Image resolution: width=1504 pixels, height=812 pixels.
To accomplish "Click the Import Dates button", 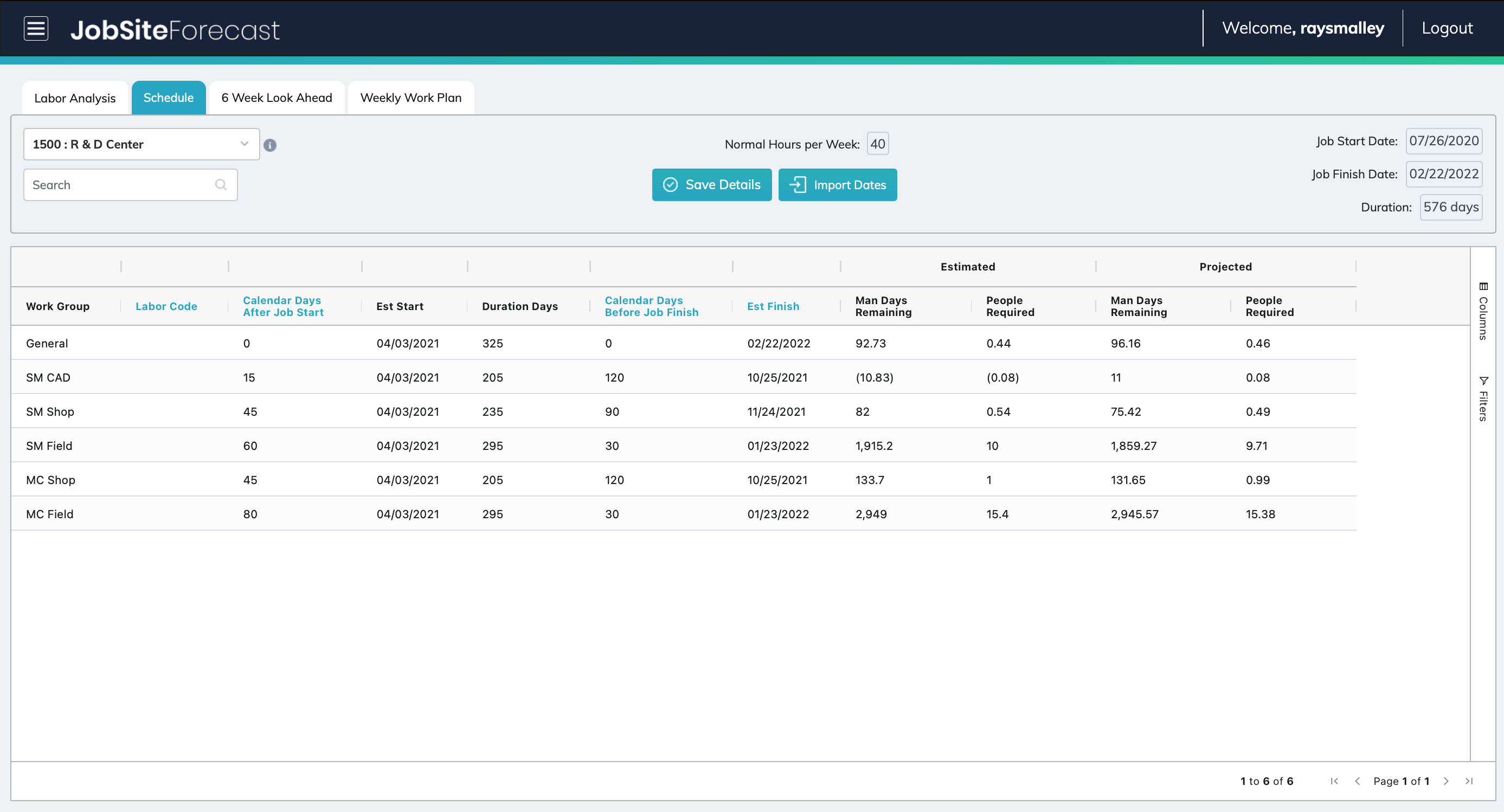I will [838, 184].
